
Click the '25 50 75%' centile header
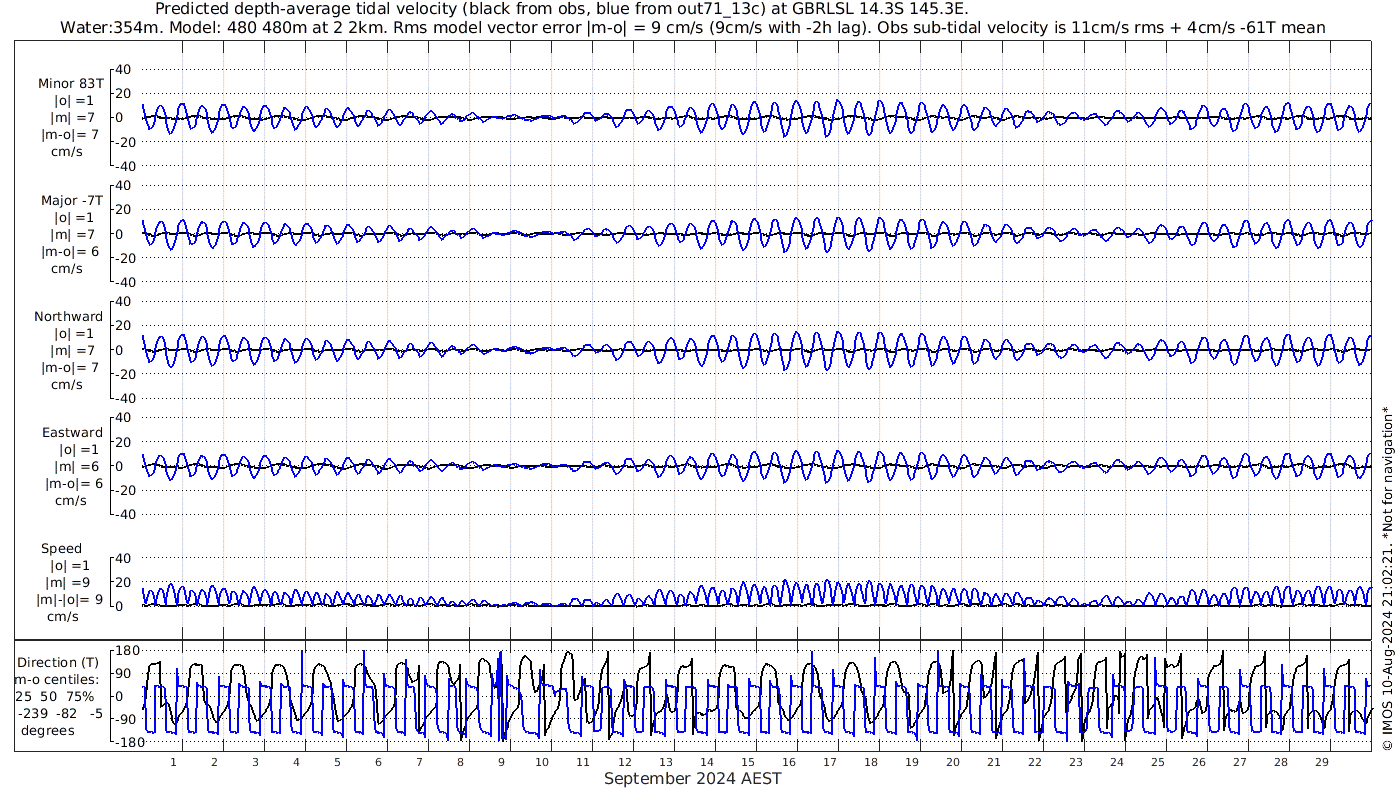click(x=56, y=696)
